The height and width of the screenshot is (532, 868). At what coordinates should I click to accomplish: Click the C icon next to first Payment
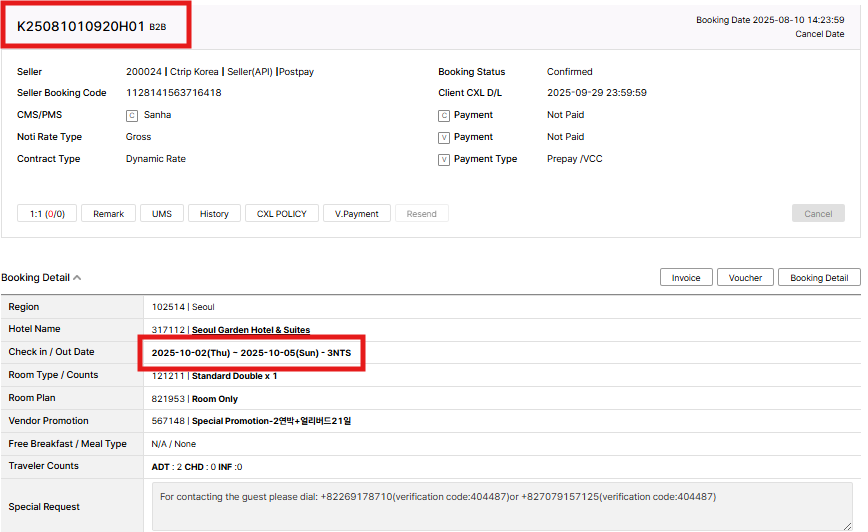click(444, 115)
